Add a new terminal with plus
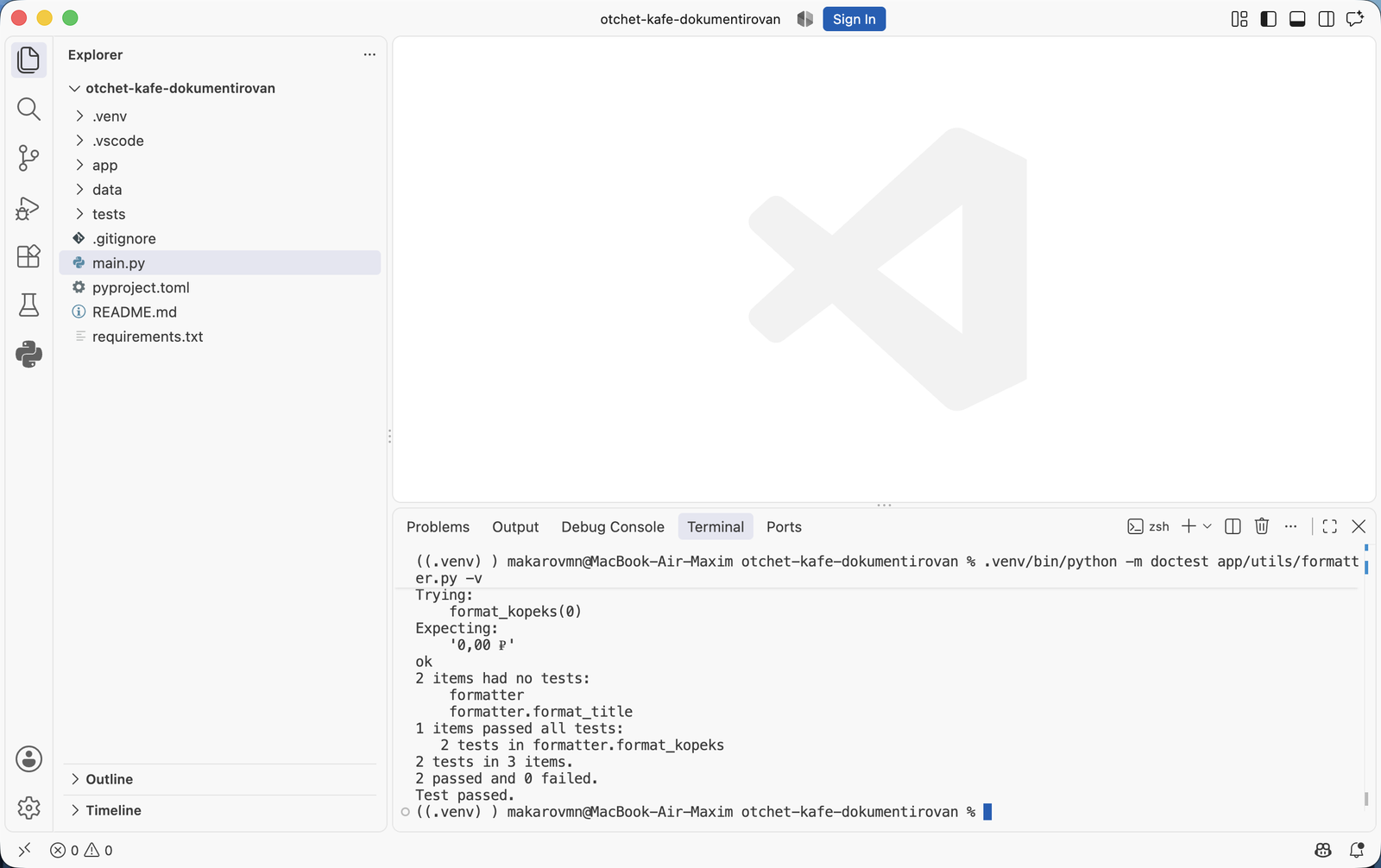This screenshot has height=868, width=1381. pyautogui.click(x=1189, y=526)
